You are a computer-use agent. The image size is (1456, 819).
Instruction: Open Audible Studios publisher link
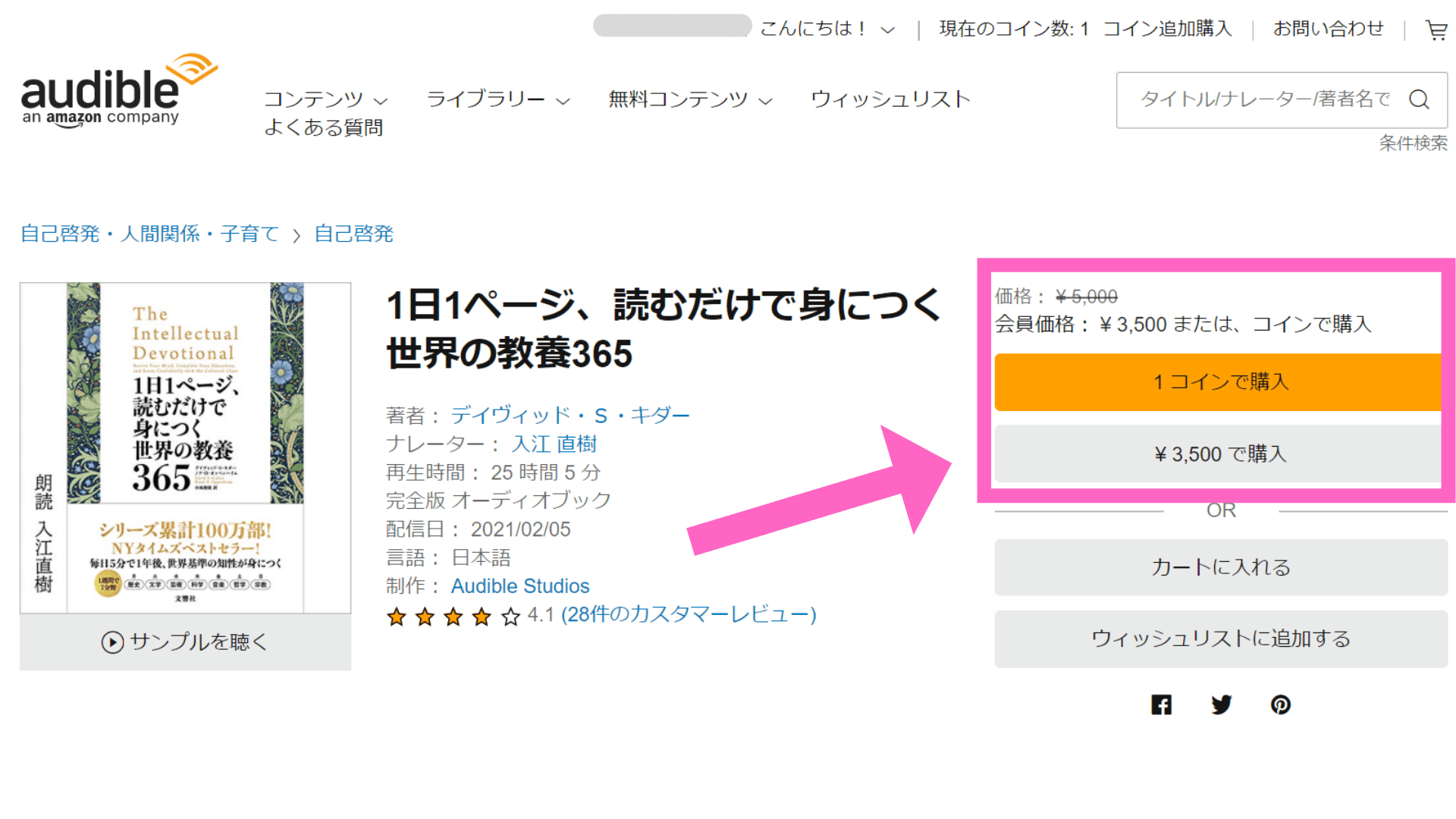pos(520,586)
